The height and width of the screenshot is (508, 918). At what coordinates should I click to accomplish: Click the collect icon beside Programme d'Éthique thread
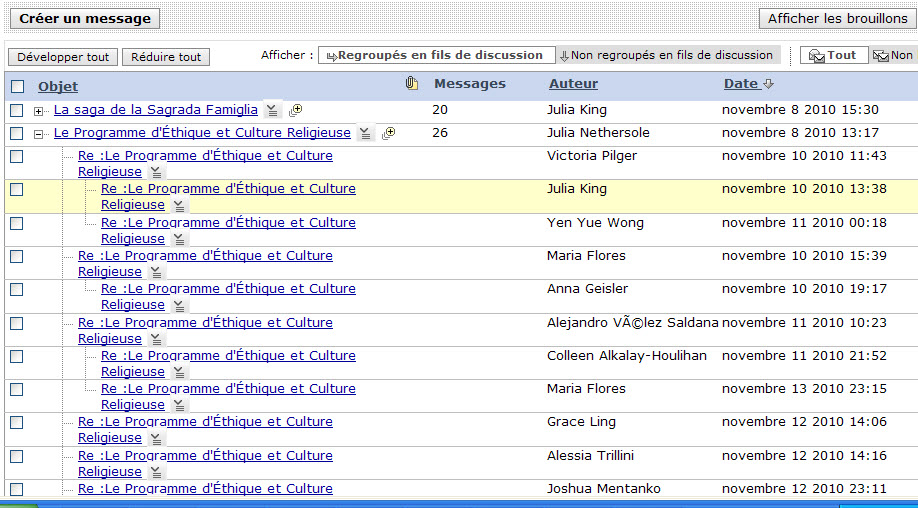coord(388,133)
